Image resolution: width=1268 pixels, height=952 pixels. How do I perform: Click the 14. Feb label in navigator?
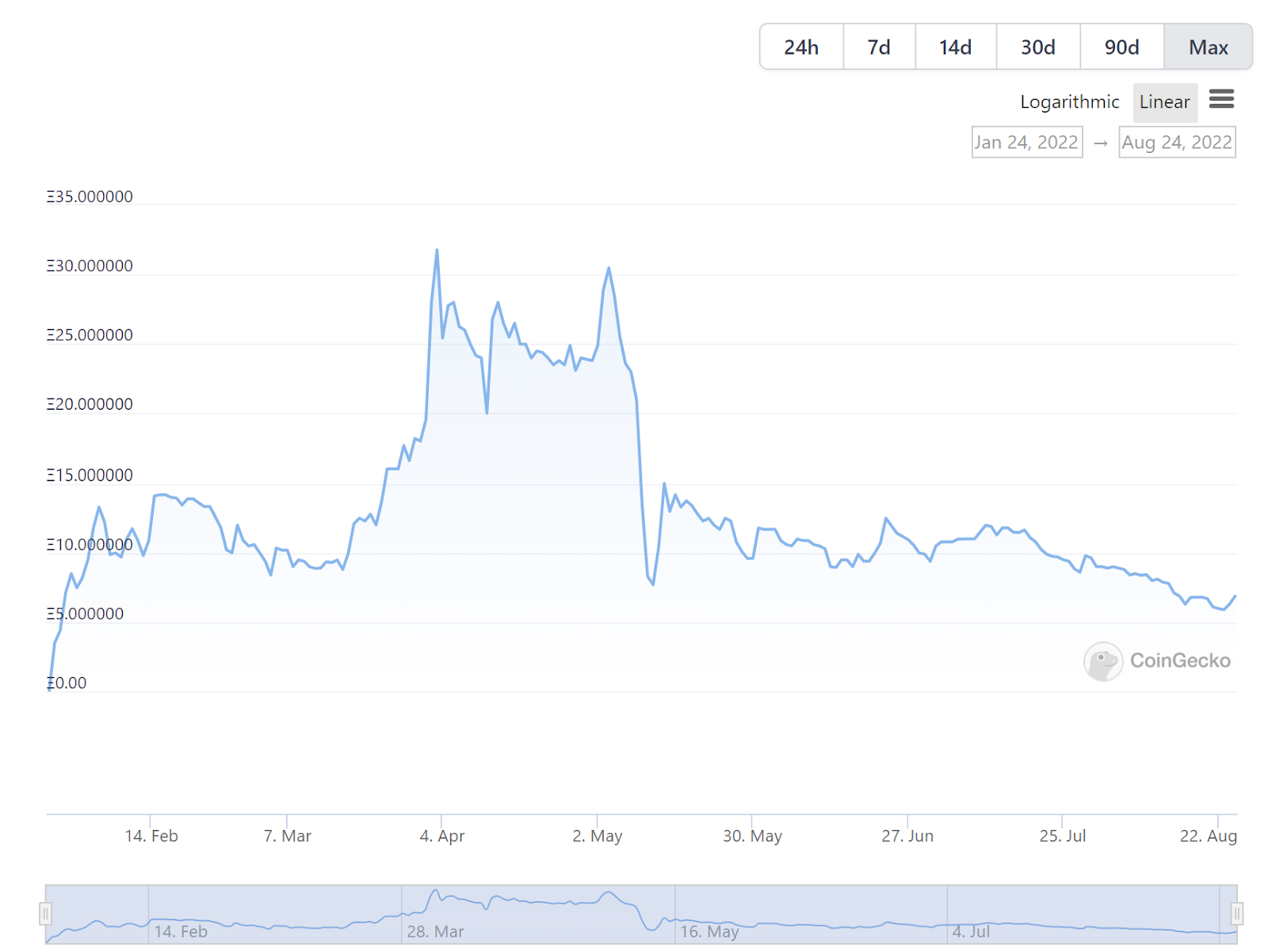pyautogui.click(x=181, y=931)
